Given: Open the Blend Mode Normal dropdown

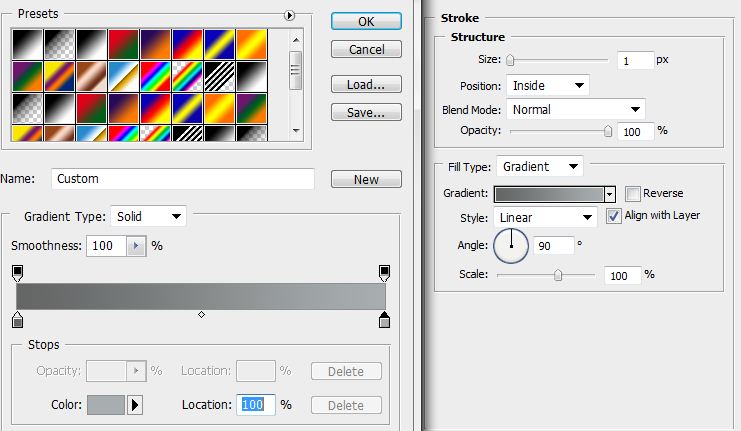Looking at the screenshot, I should [x=576, y=110].
